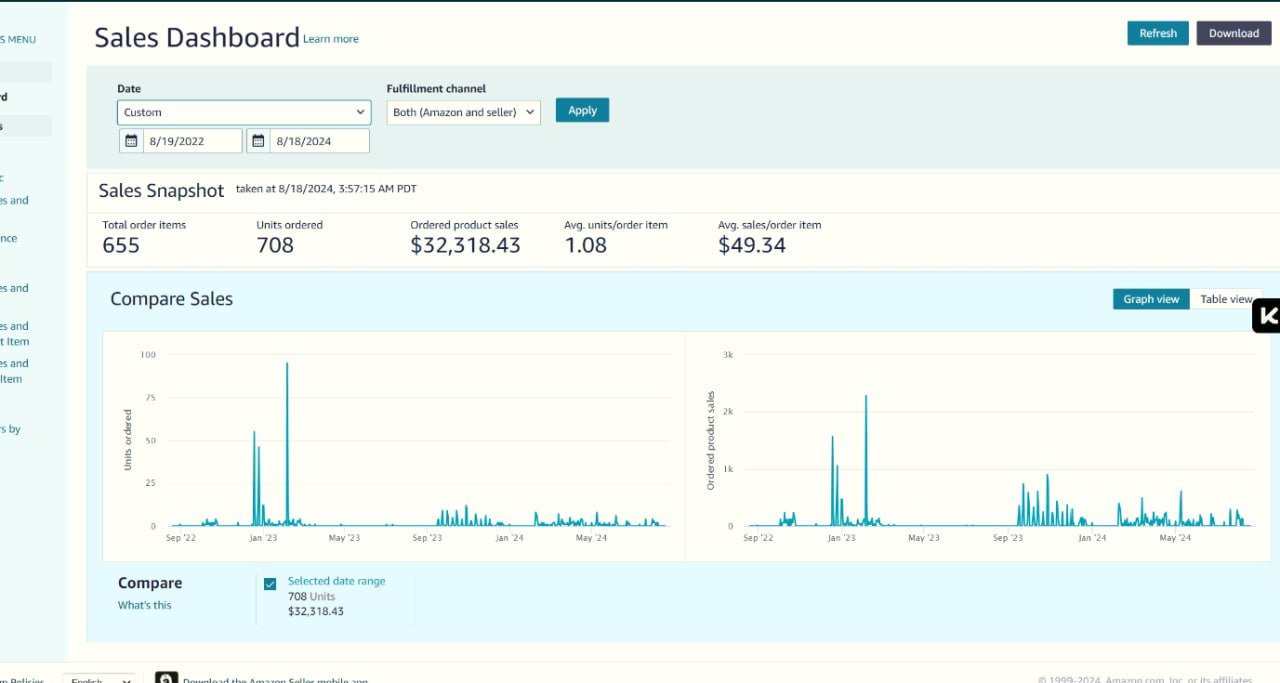Click the Refresh button
The image size is (1280, 683).
click(x=1158, y=33)
